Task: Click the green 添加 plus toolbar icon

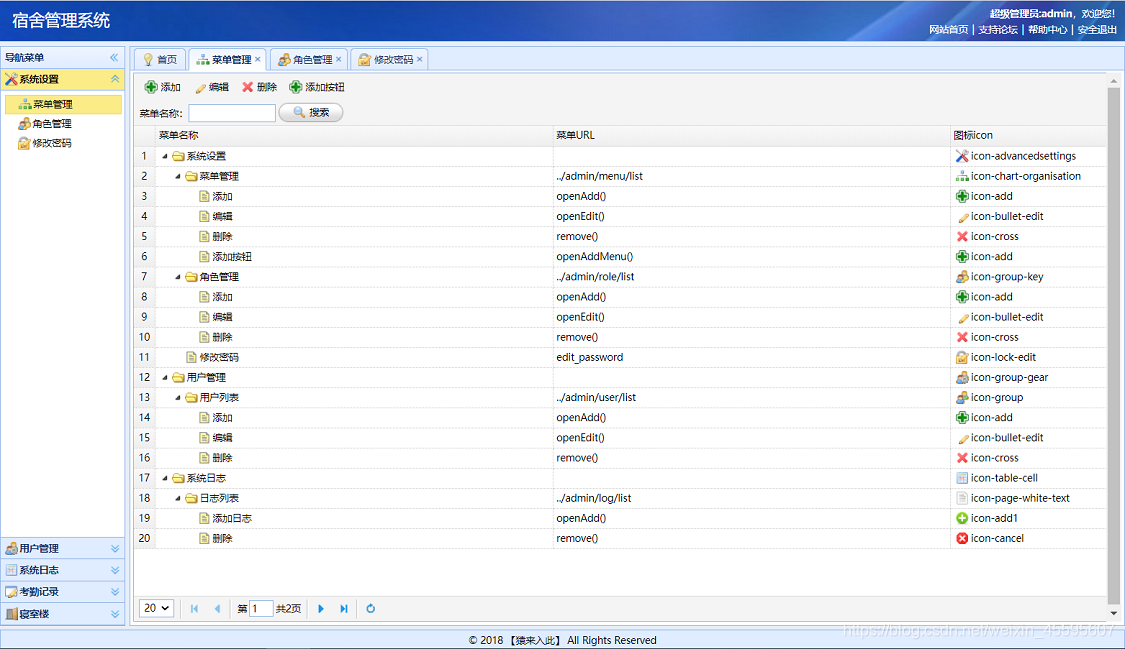Action: [x=151, y=87]
